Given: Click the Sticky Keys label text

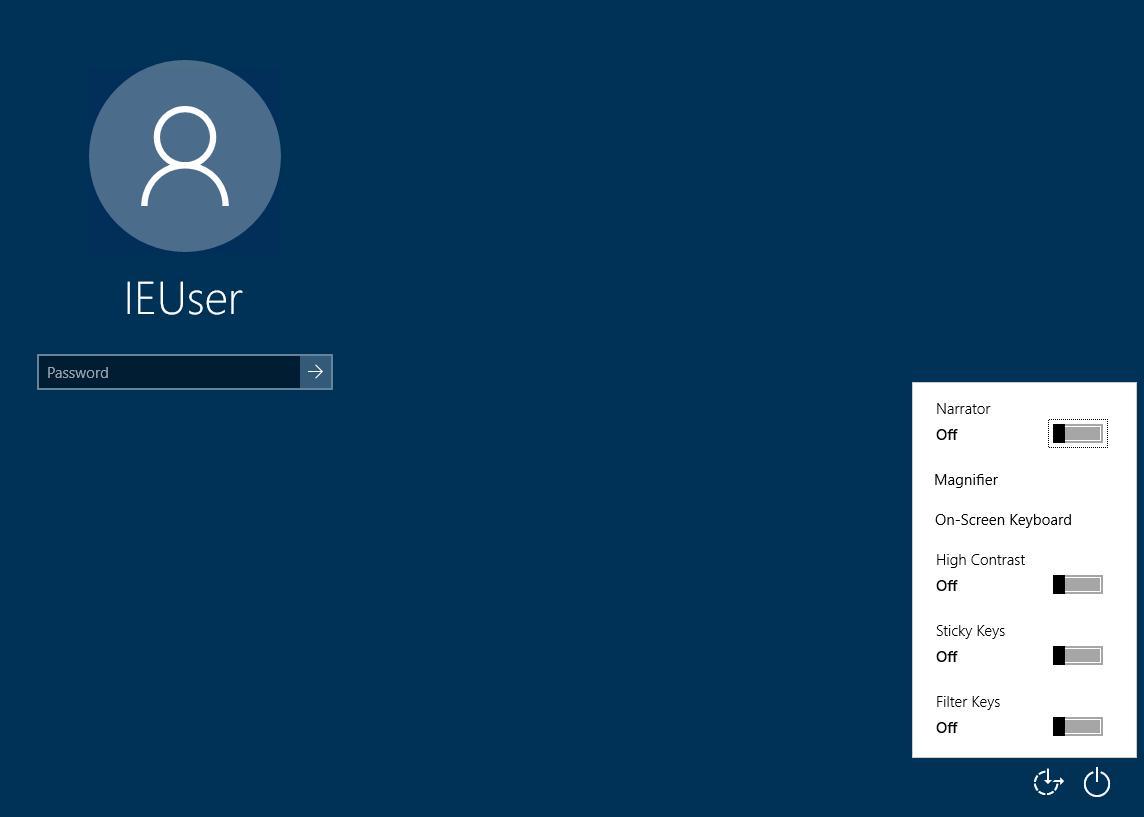Looking at the screenshot, I should pyautogui.click(x=970, y=631).
